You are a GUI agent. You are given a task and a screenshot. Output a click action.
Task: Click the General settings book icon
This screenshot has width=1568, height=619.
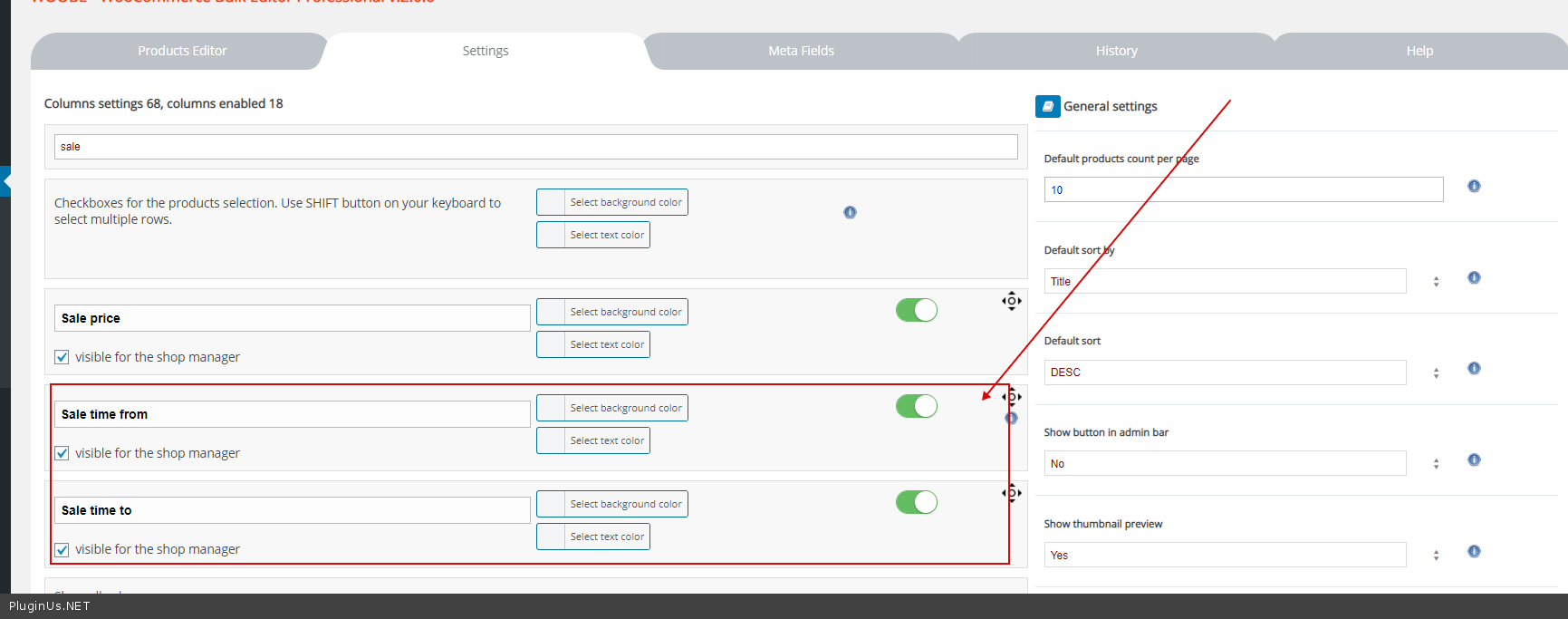pos(1047,106)
